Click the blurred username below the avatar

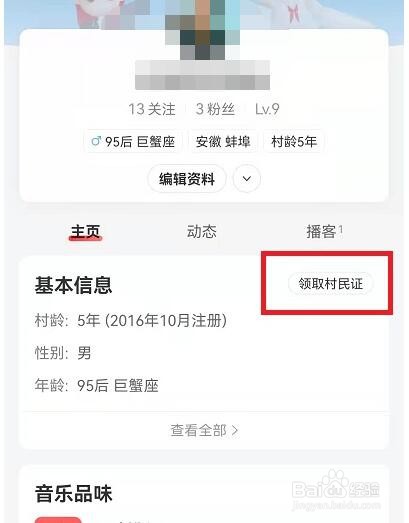point(202,75)
